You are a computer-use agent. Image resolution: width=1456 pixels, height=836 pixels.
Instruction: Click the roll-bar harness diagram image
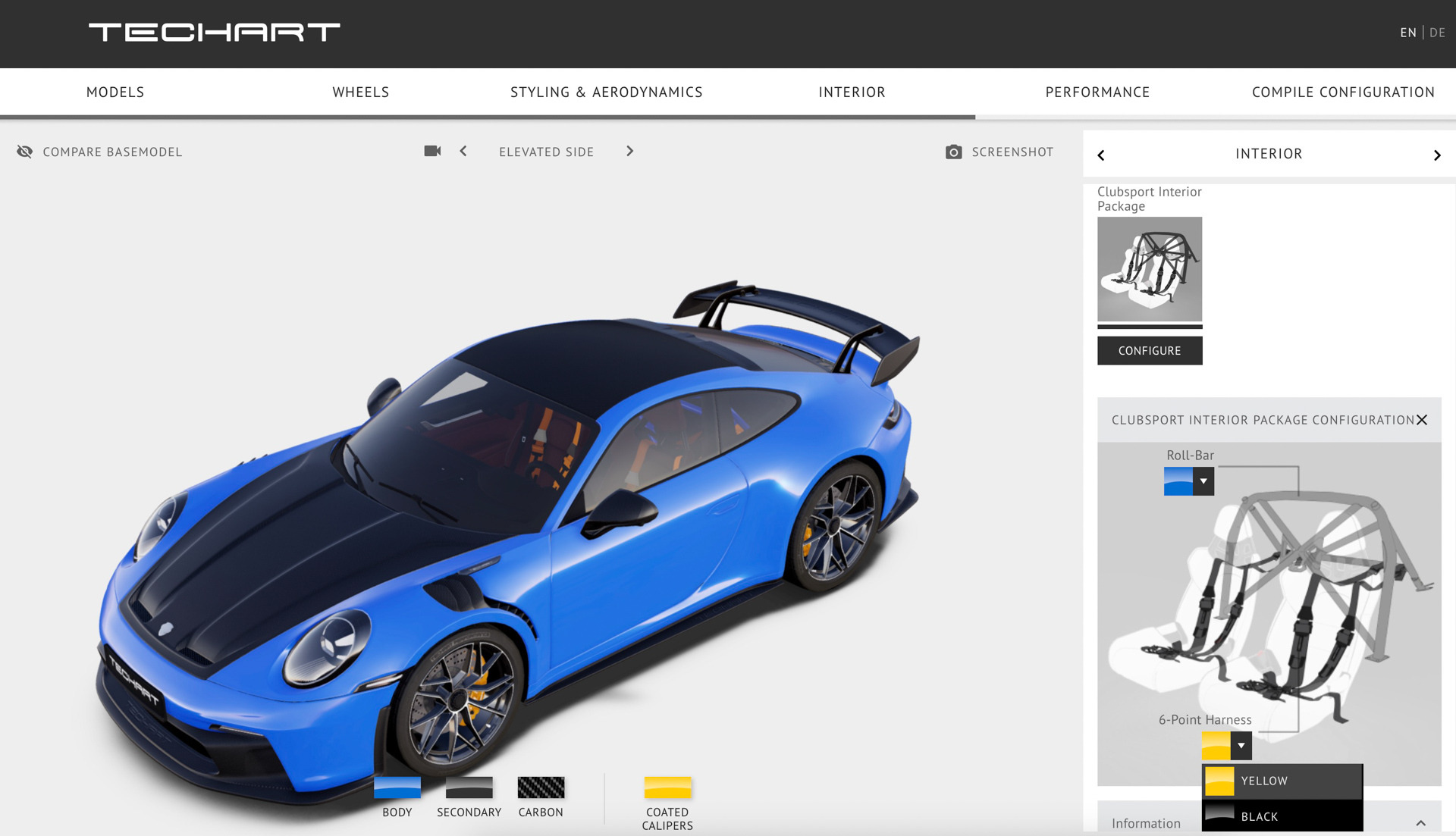tap(1269, 614)
